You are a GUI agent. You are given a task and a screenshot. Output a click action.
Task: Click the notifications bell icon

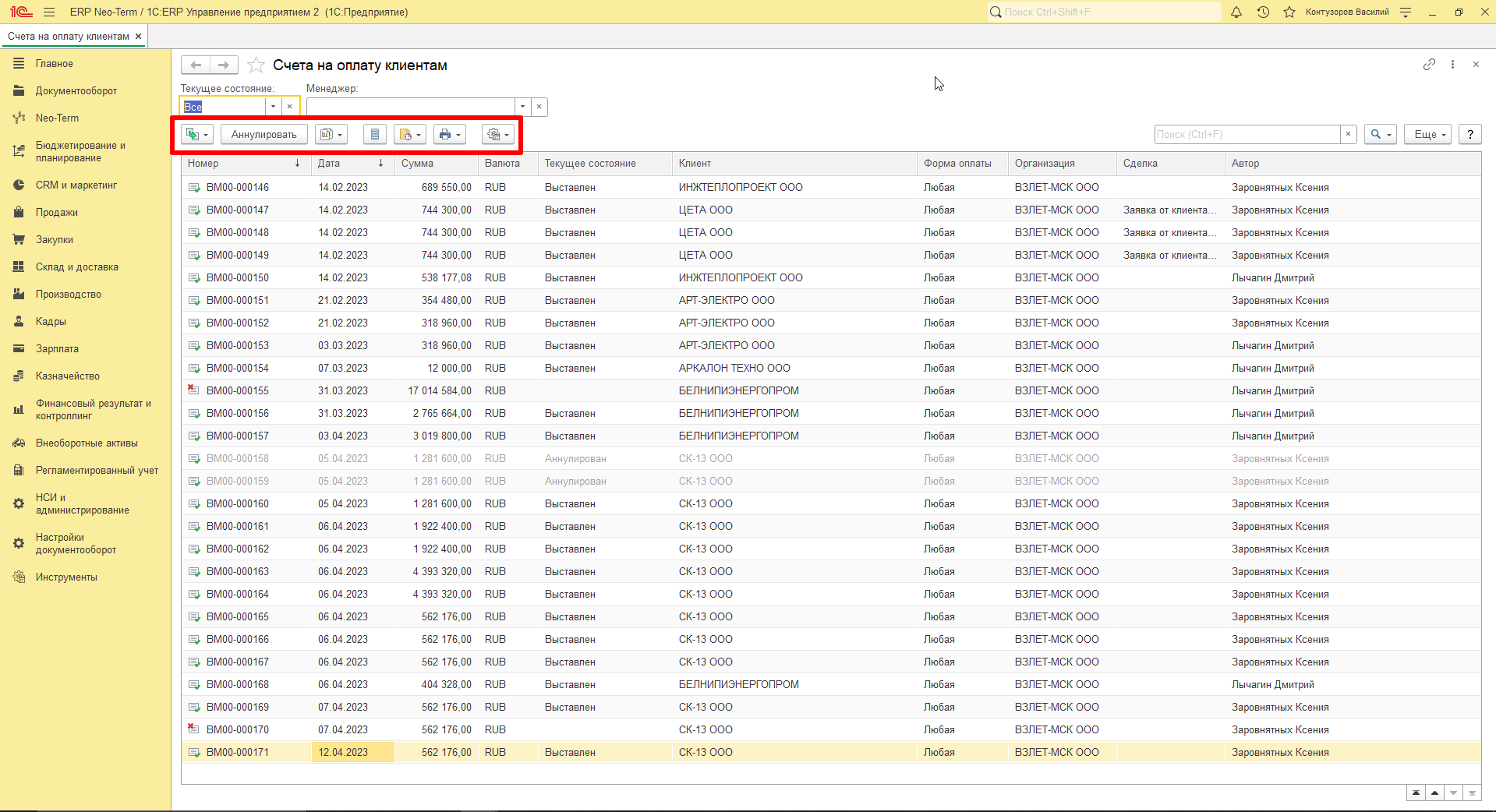(x=1236, y=12)
